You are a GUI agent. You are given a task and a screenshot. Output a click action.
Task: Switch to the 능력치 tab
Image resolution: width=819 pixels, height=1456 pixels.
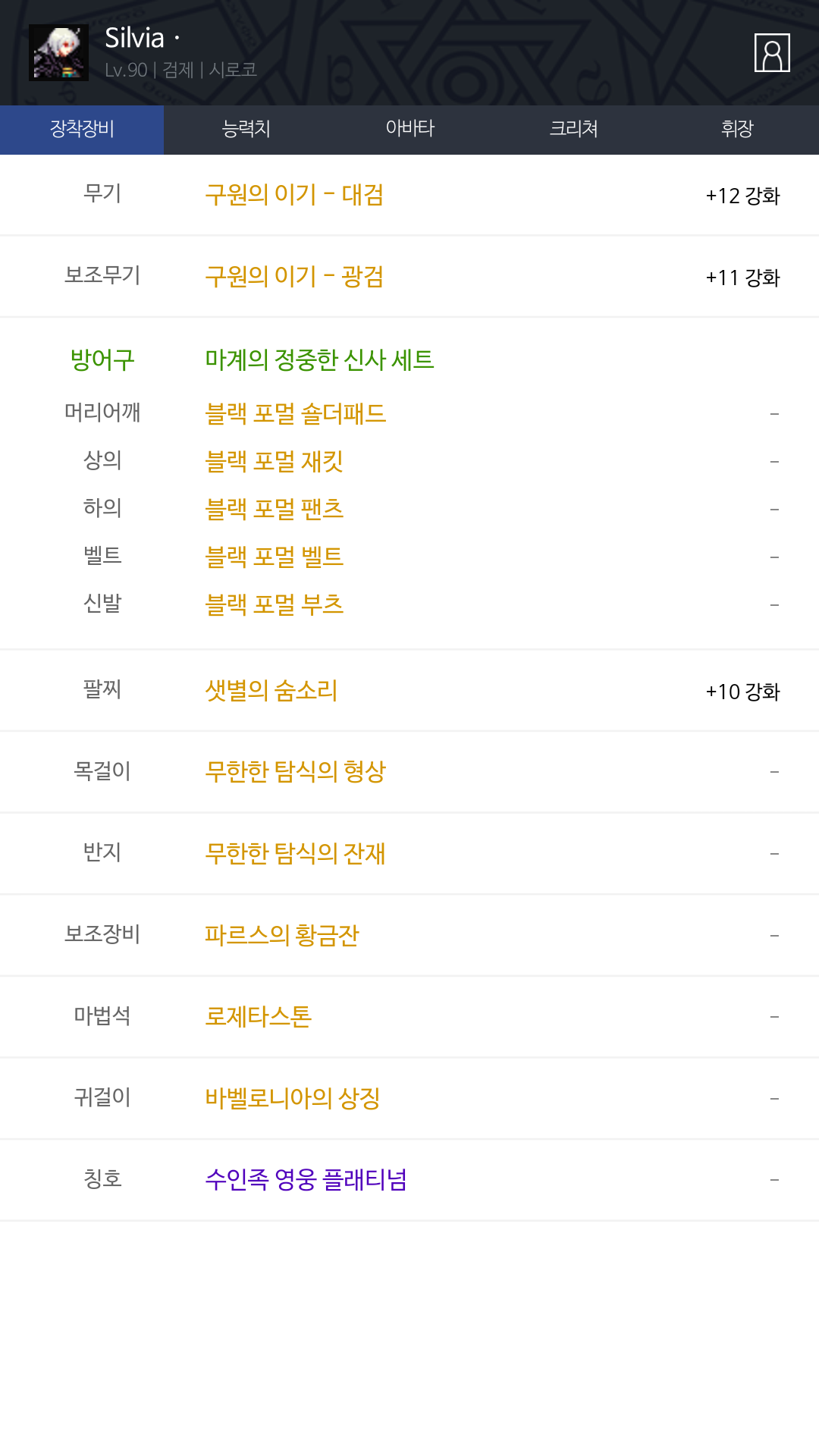click(x=246, y=130)
